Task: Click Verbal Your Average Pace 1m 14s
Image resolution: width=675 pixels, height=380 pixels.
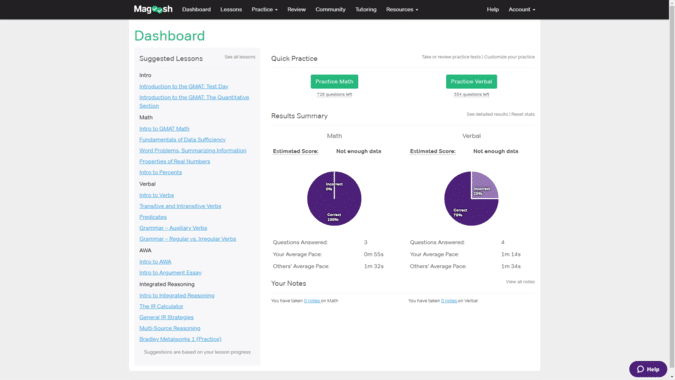Action: [x=511, y=254]
